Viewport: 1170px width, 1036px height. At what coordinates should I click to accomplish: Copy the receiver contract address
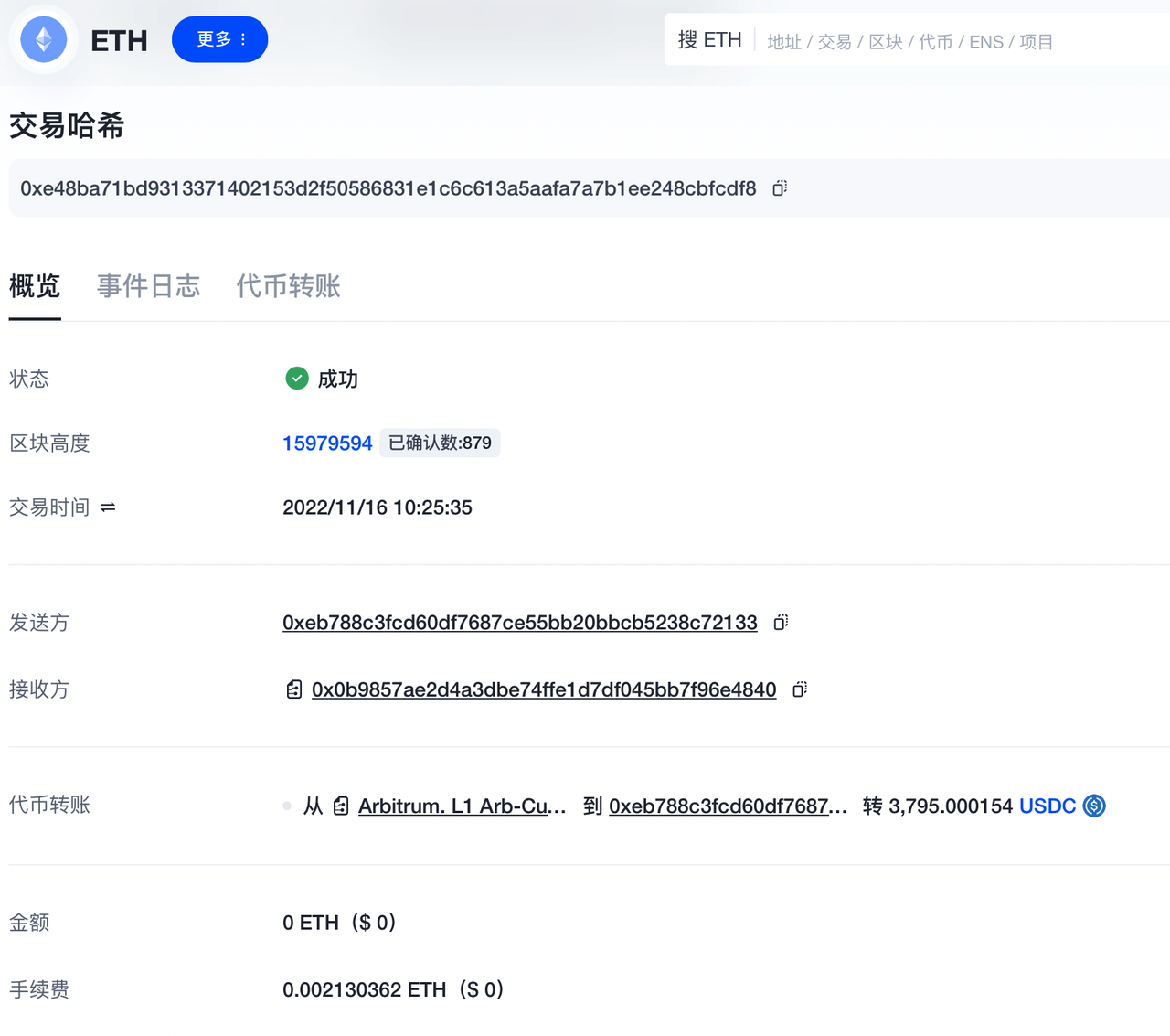click(800, 689)
